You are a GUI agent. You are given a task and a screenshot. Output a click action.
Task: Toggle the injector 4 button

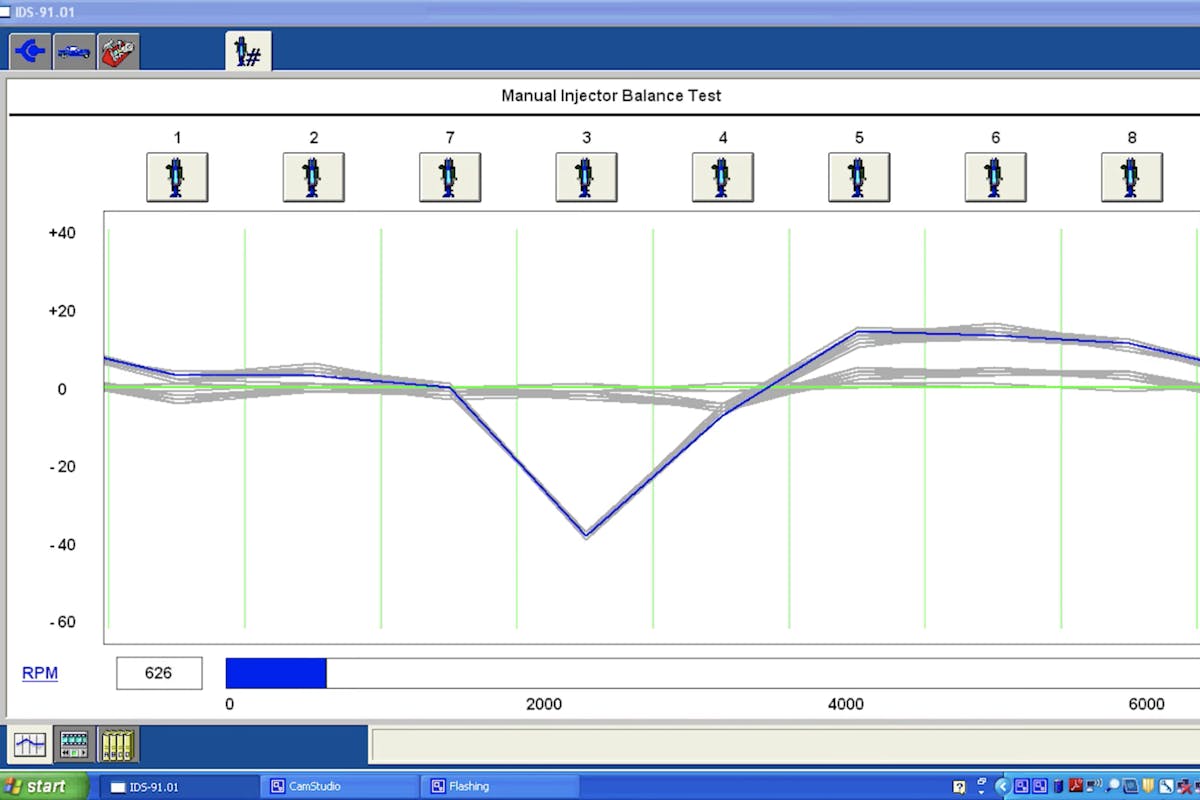[722, 177]
